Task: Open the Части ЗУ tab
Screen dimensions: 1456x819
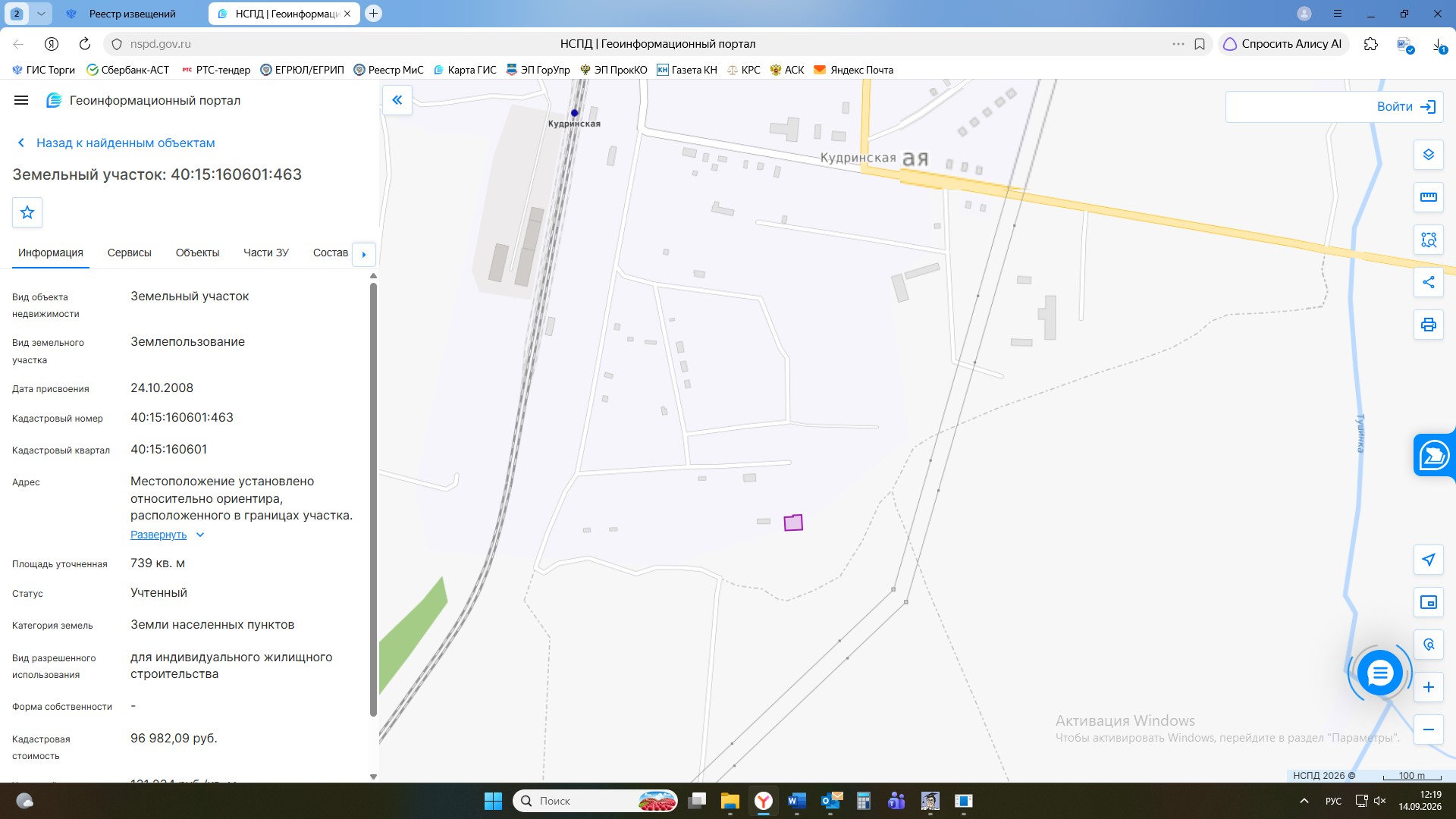Action: (x=266, y=253)
